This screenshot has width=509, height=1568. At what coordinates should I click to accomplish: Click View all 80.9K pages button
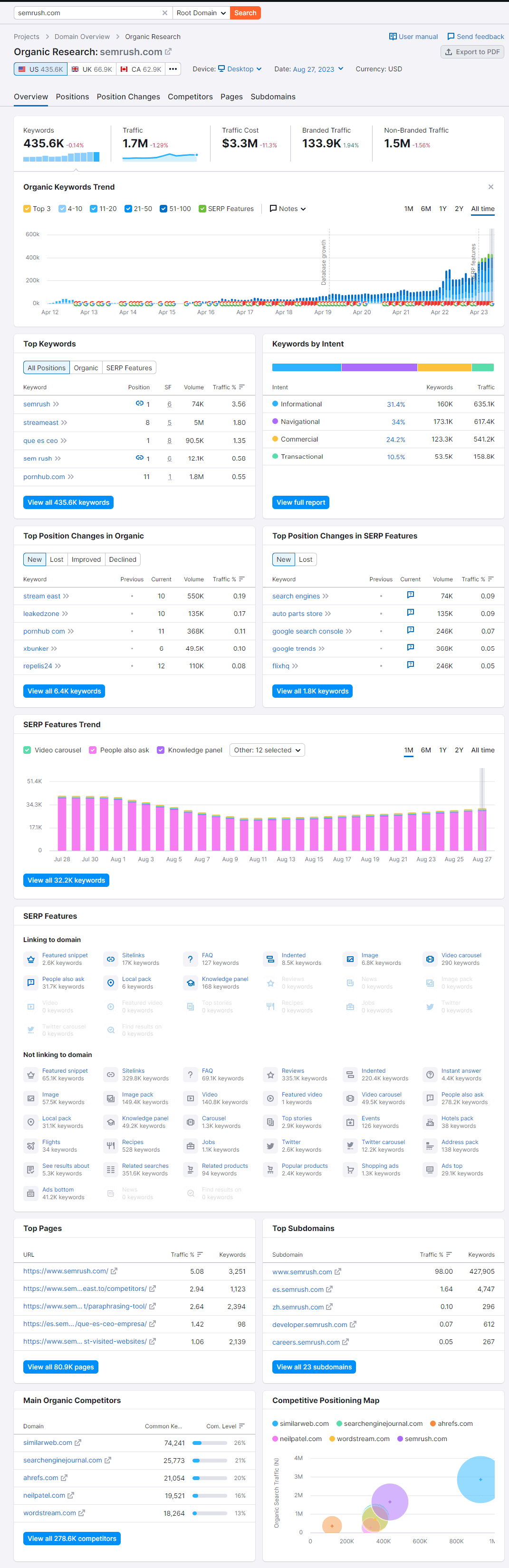(x=61, y=1366)
